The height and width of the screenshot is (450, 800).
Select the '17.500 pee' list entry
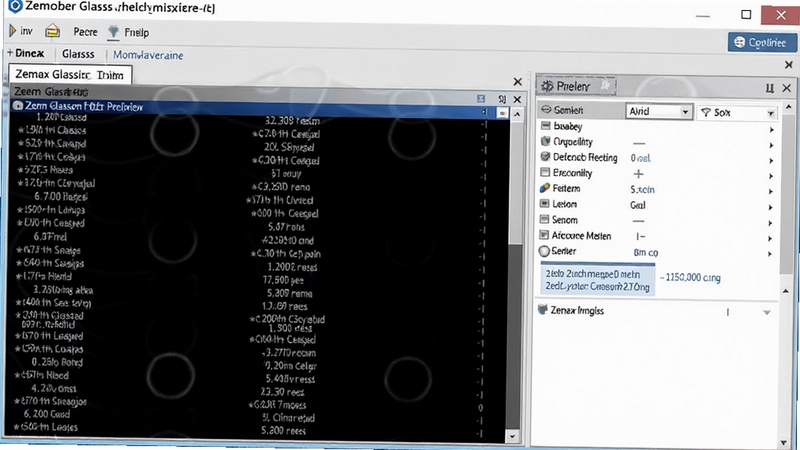[283, 280]
